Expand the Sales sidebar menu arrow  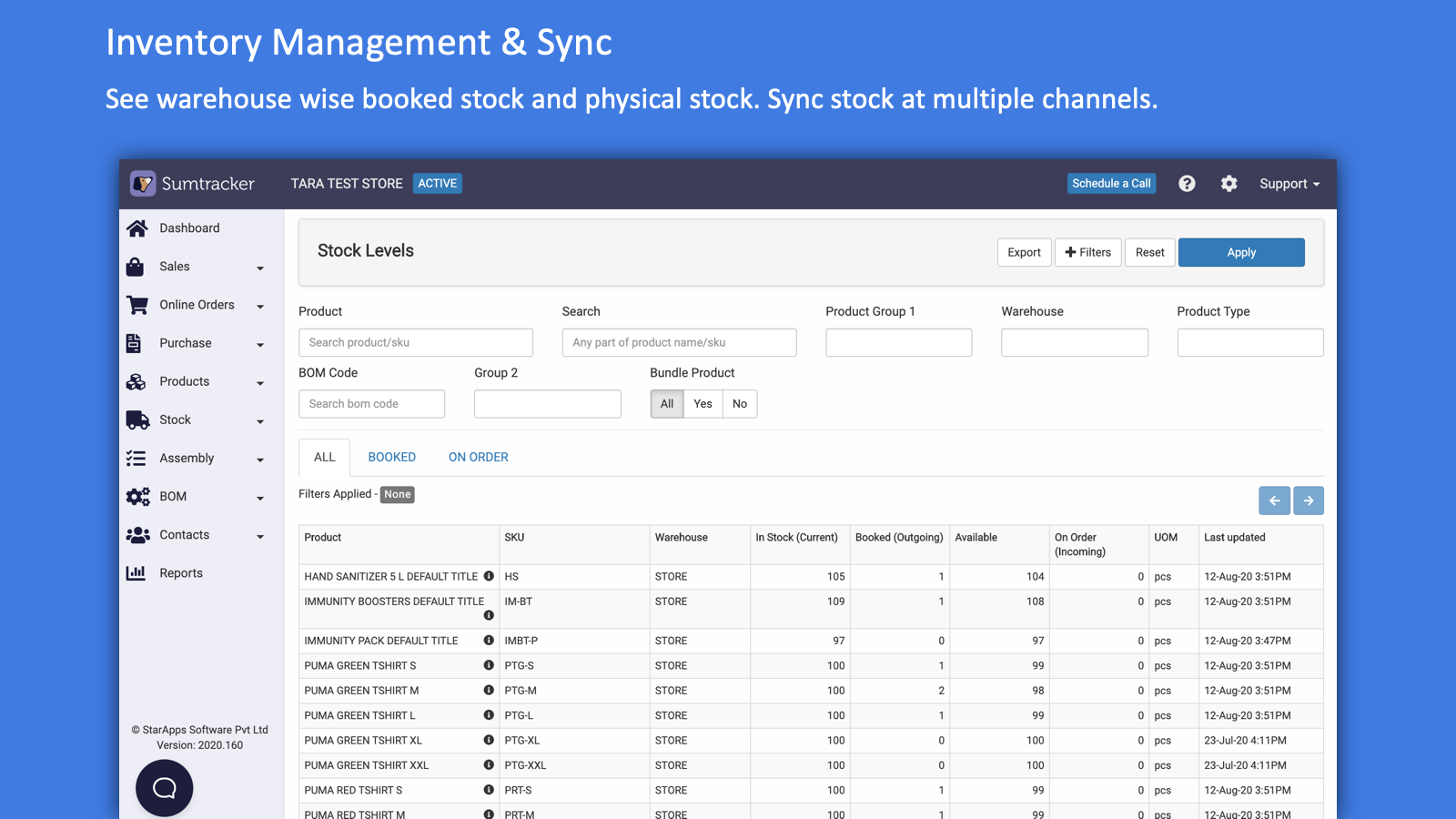tap(260, 268)
